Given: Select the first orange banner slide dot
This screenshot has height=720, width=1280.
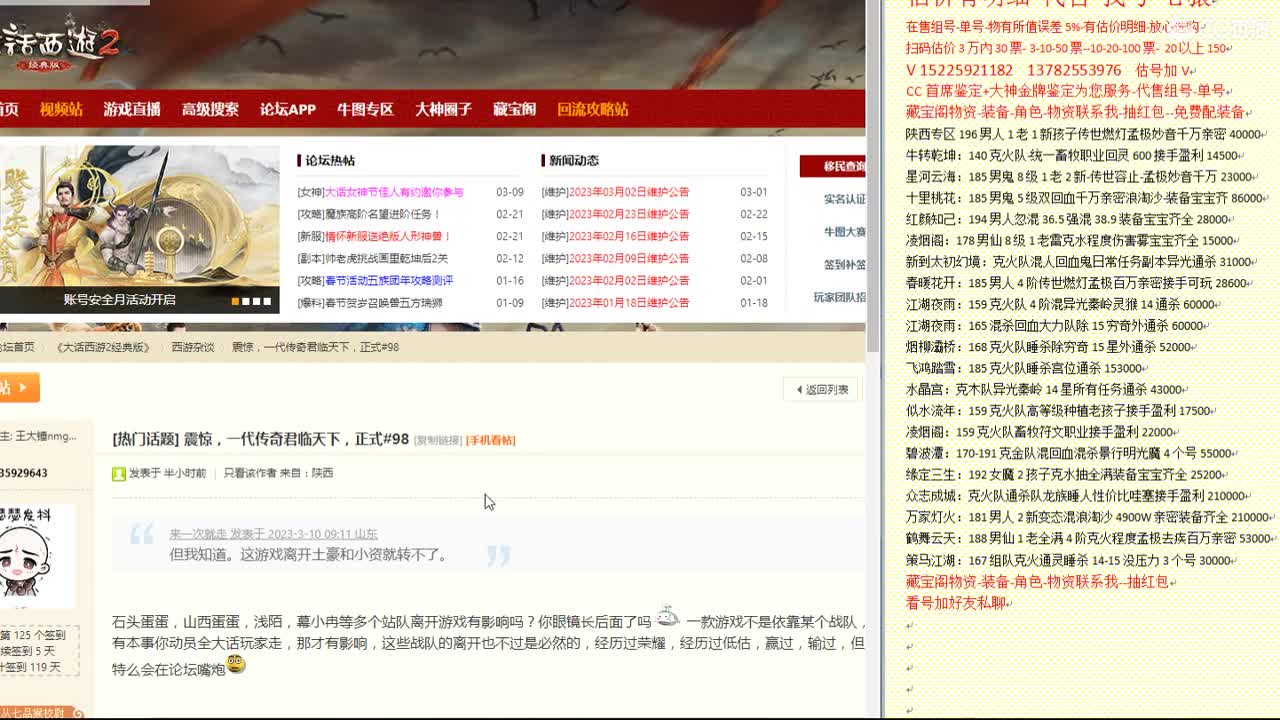Looking at the screenshot, I should (x=235, y=301).
